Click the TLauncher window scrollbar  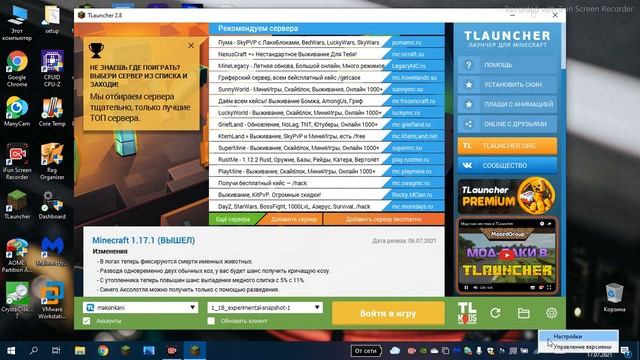563,47
